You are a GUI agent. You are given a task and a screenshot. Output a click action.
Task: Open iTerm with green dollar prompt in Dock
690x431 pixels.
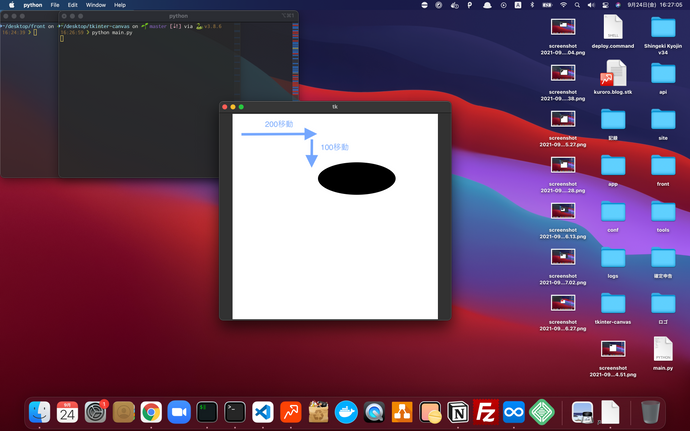[207, 413]
